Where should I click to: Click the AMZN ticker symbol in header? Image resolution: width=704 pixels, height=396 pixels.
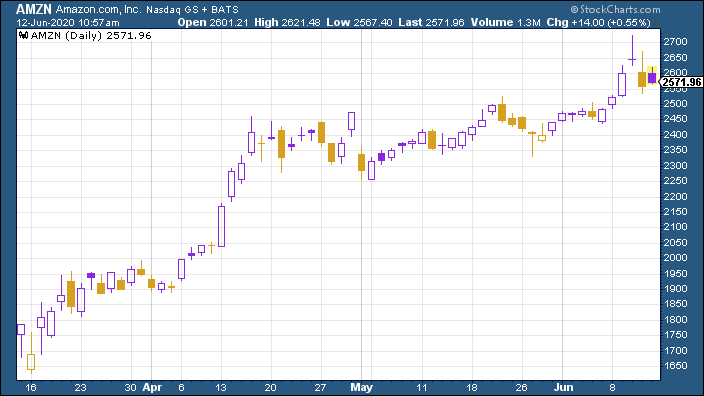[34, 9]
